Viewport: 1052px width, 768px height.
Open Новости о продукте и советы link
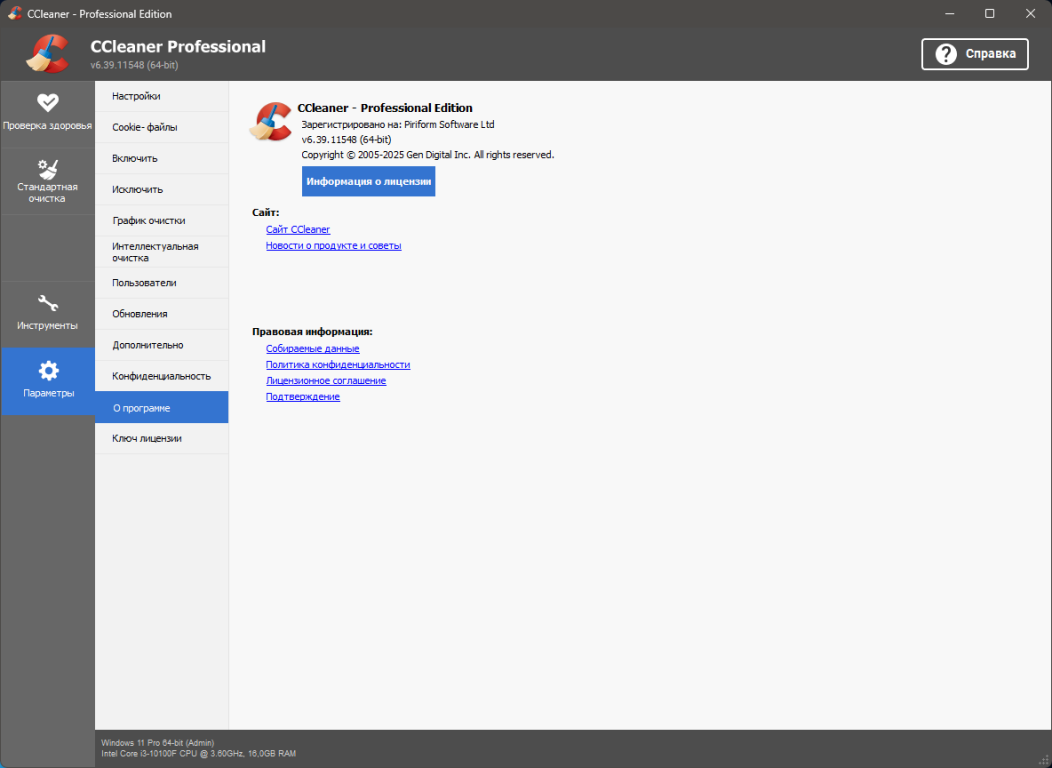click(333, 246)
